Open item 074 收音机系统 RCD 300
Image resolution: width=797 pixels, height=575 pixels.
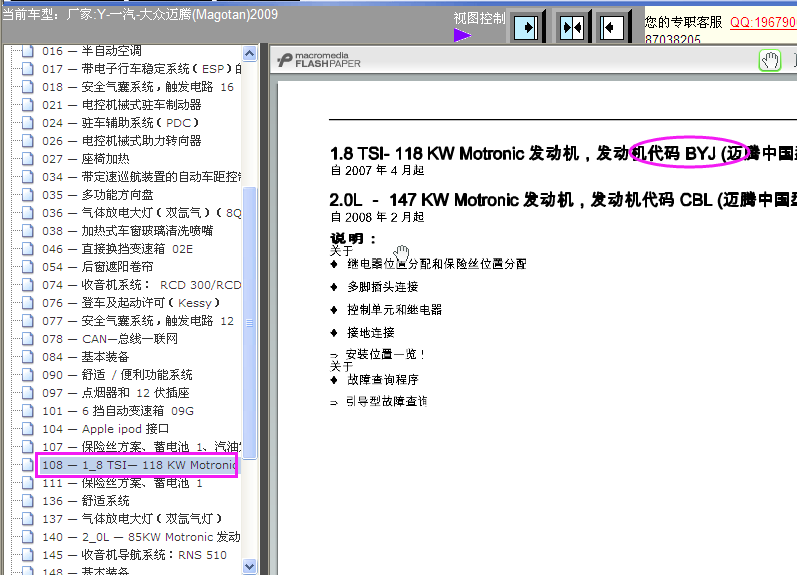[141, 285]
